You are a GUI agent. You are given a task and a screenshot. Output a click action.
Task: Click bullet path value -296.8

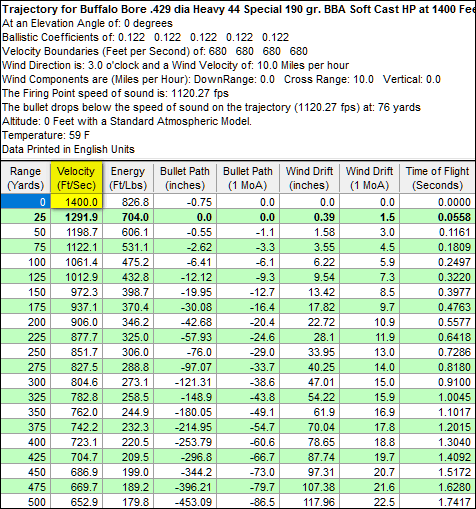tap(185, 457)
